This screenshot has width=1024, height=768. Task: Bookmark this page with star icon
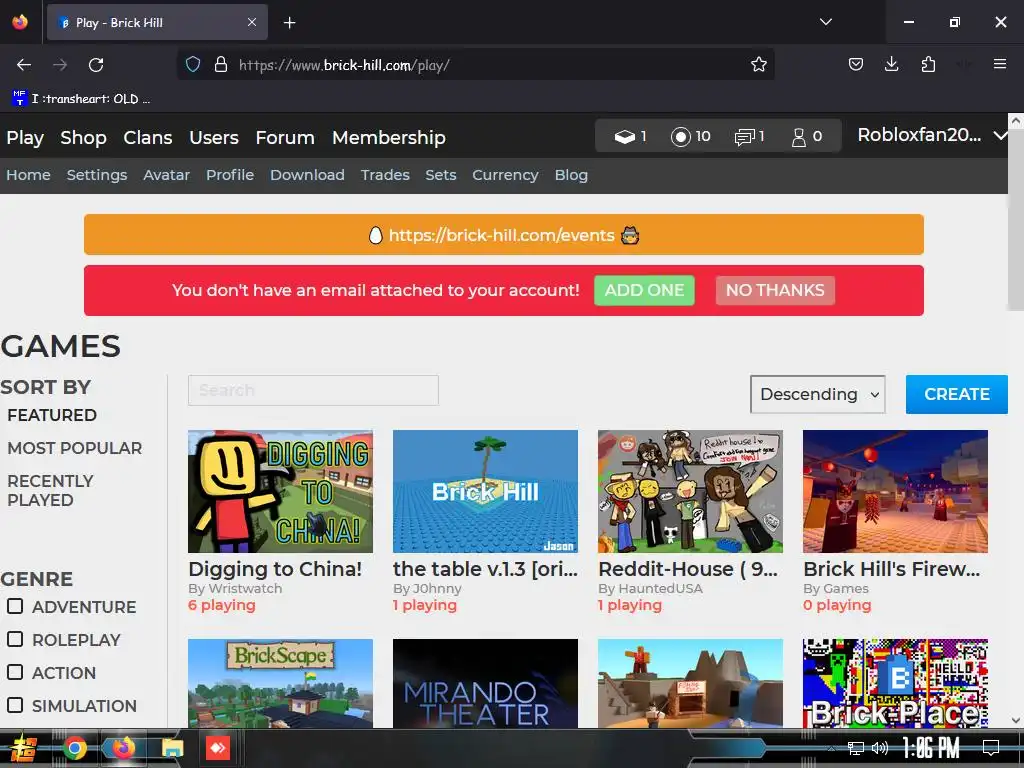(x=758, y=65)
